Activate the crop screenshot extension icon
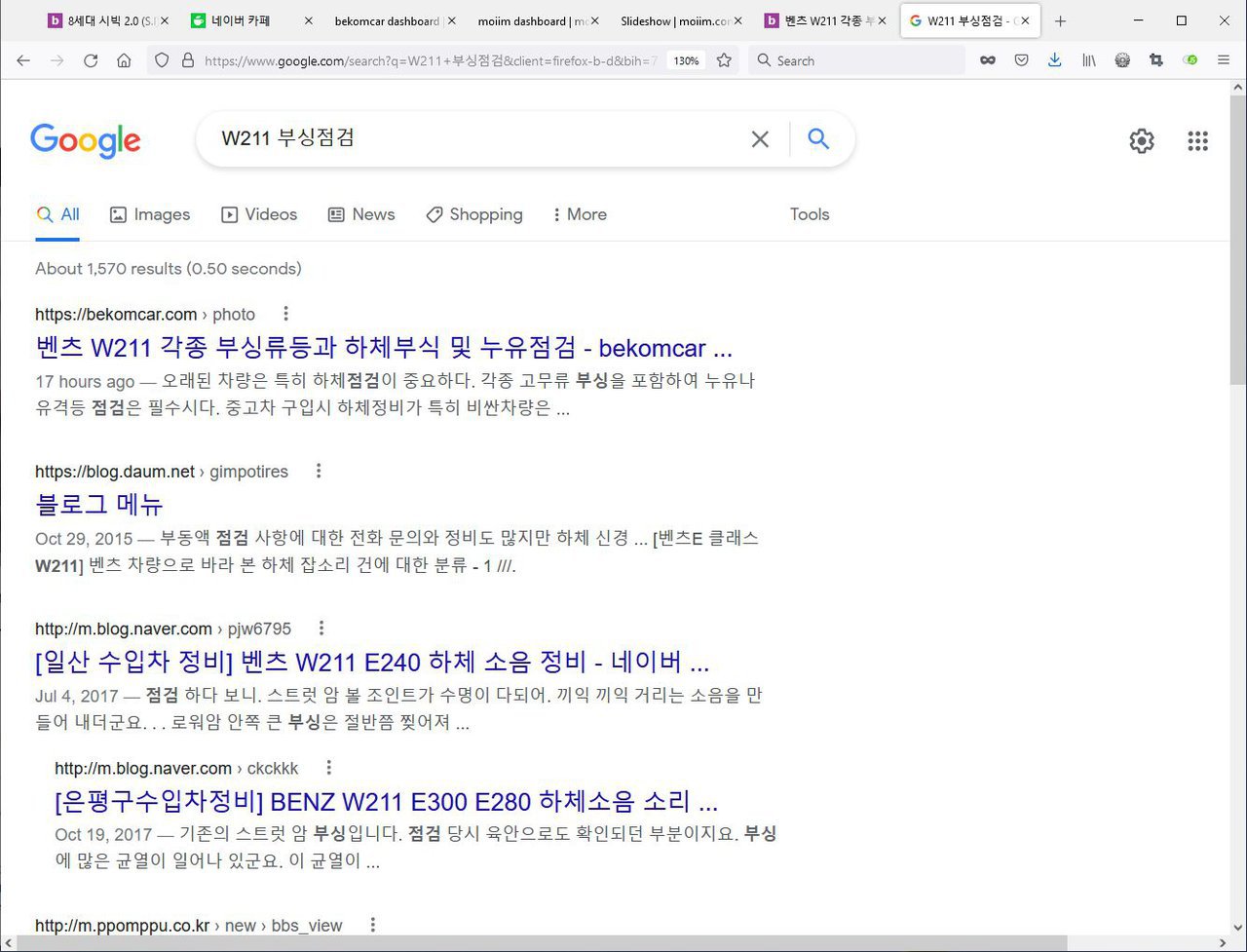 1156,60
